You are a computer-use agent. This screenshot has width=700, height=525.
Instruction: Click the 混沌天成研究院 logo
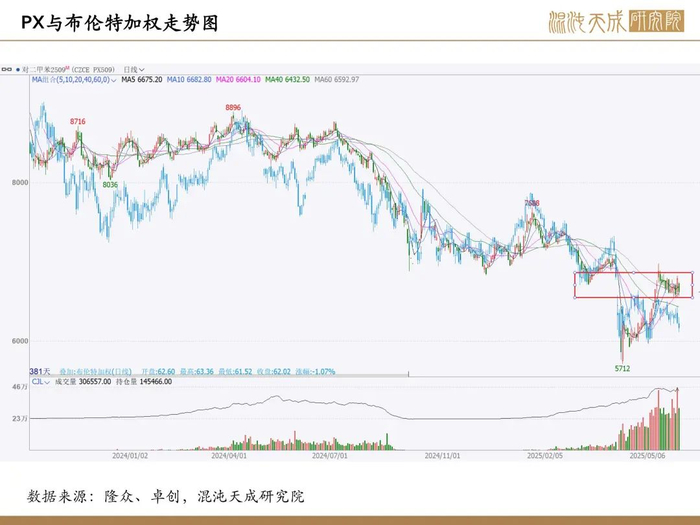coord(616,21)
